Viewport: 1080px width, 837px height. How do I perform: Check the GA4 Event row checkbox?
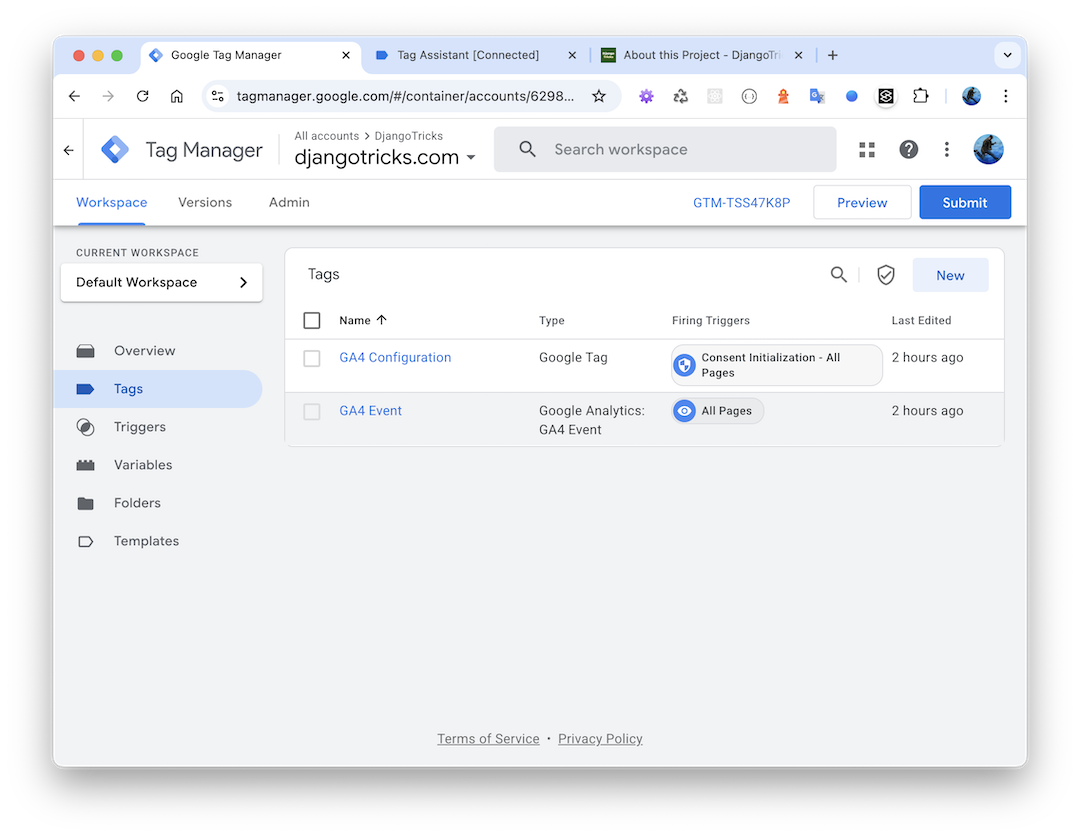pyautogui.click(x=312, y=412)
